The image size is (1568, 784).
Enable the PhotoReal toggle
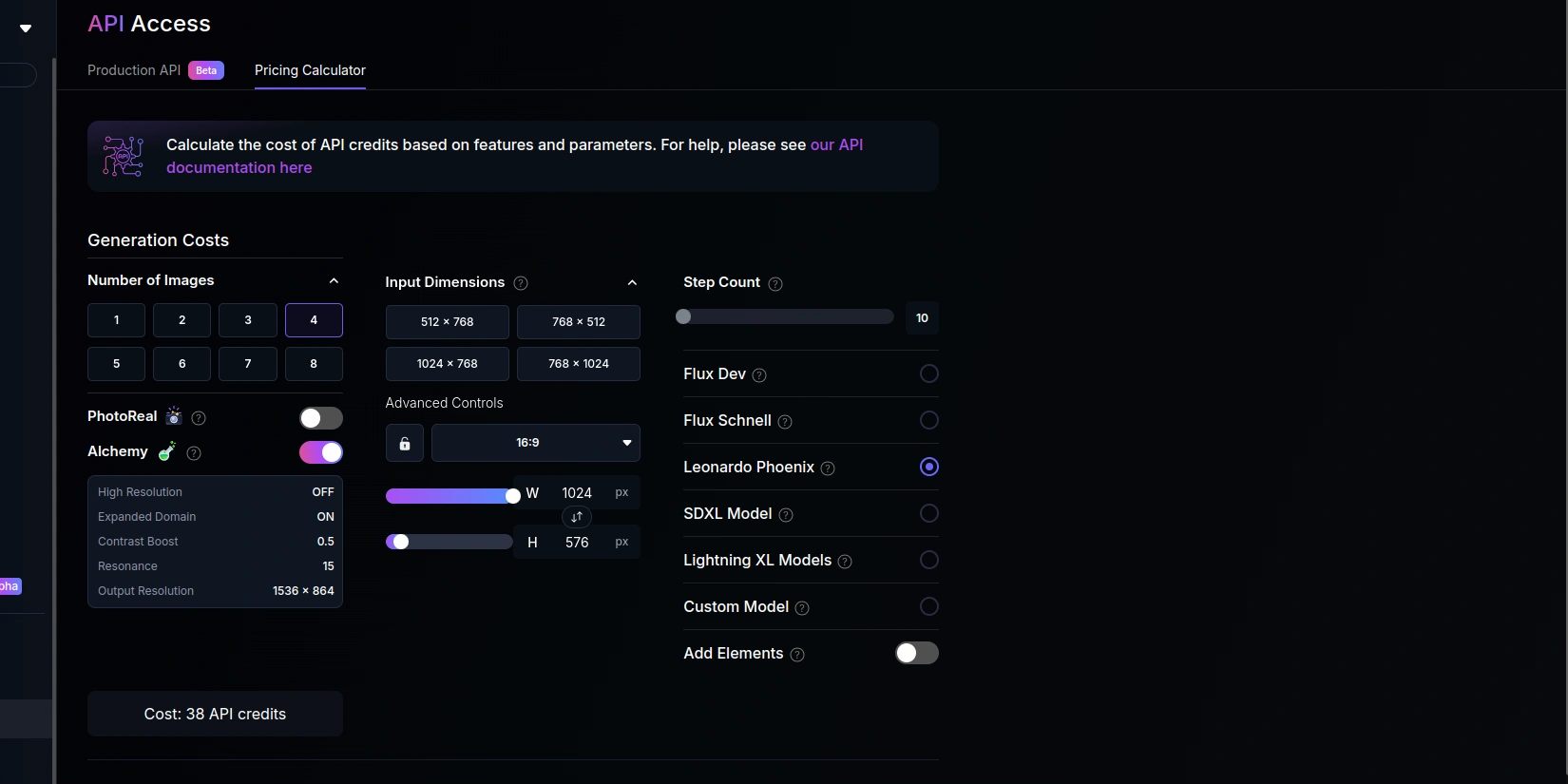pos(321,418)
